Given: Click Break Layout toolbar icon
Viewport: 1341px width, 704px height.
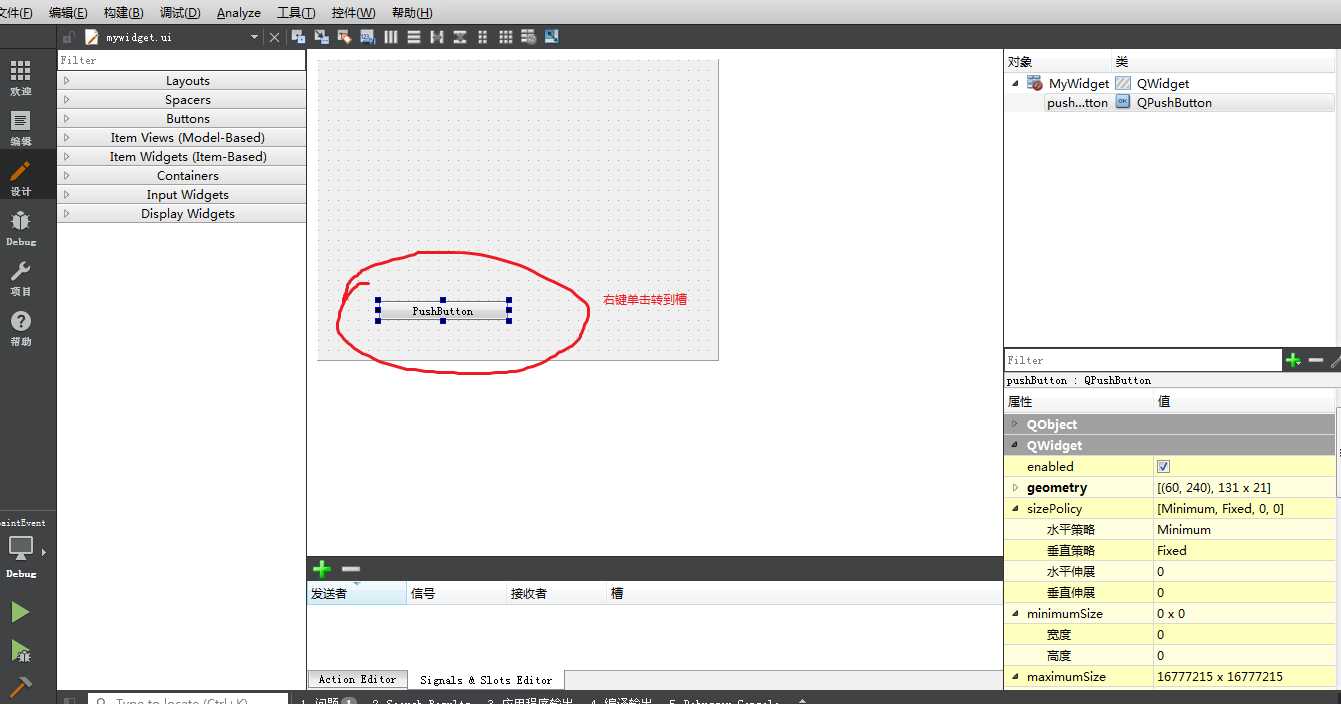Looking at the screenshot, I should pyautogui.click(x=528, y=37).
